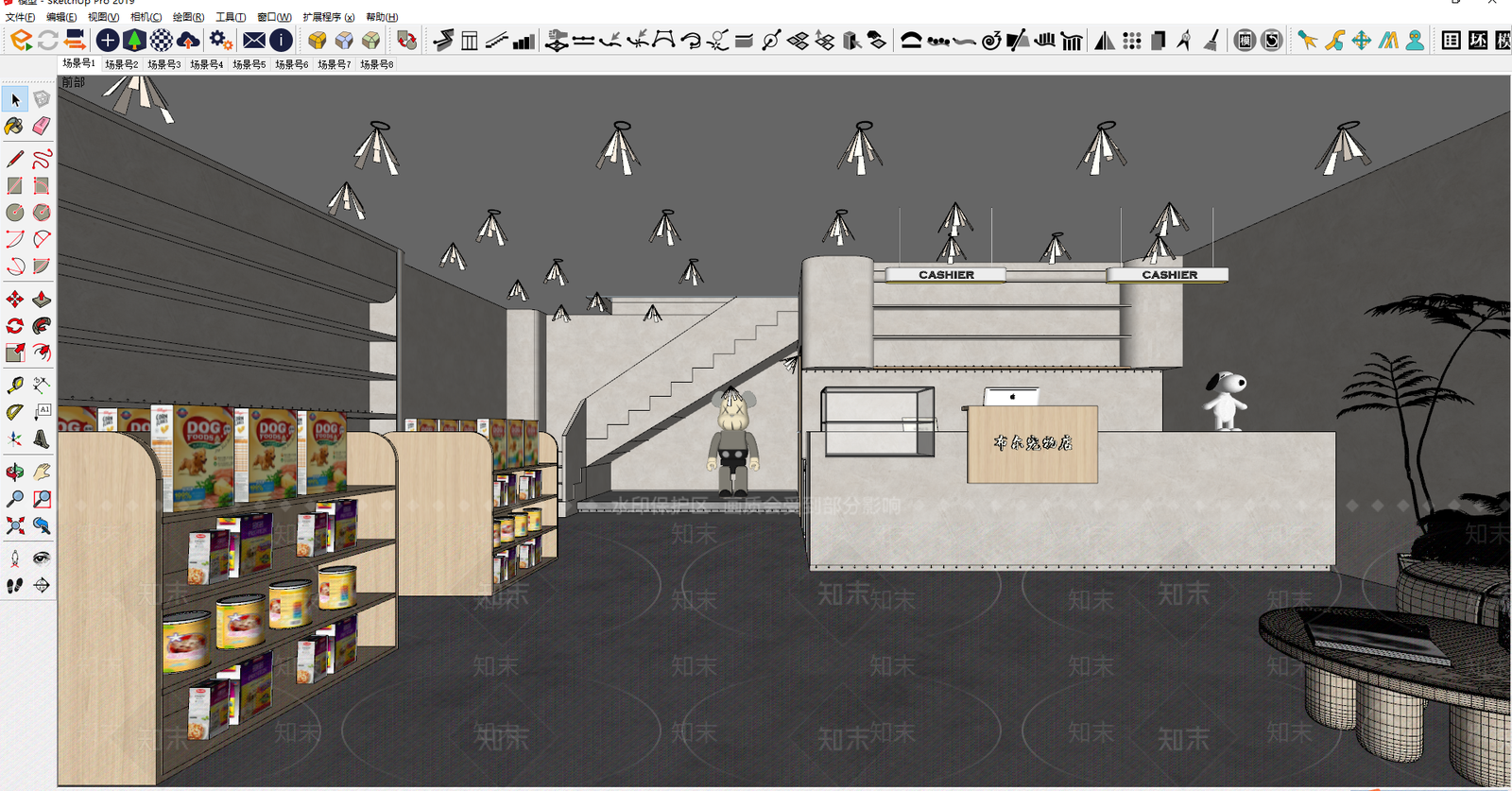Viewport: 1512px width, 791px height.
Task: Select the Zoom Window tool
Action: click(x=42, y=499)
